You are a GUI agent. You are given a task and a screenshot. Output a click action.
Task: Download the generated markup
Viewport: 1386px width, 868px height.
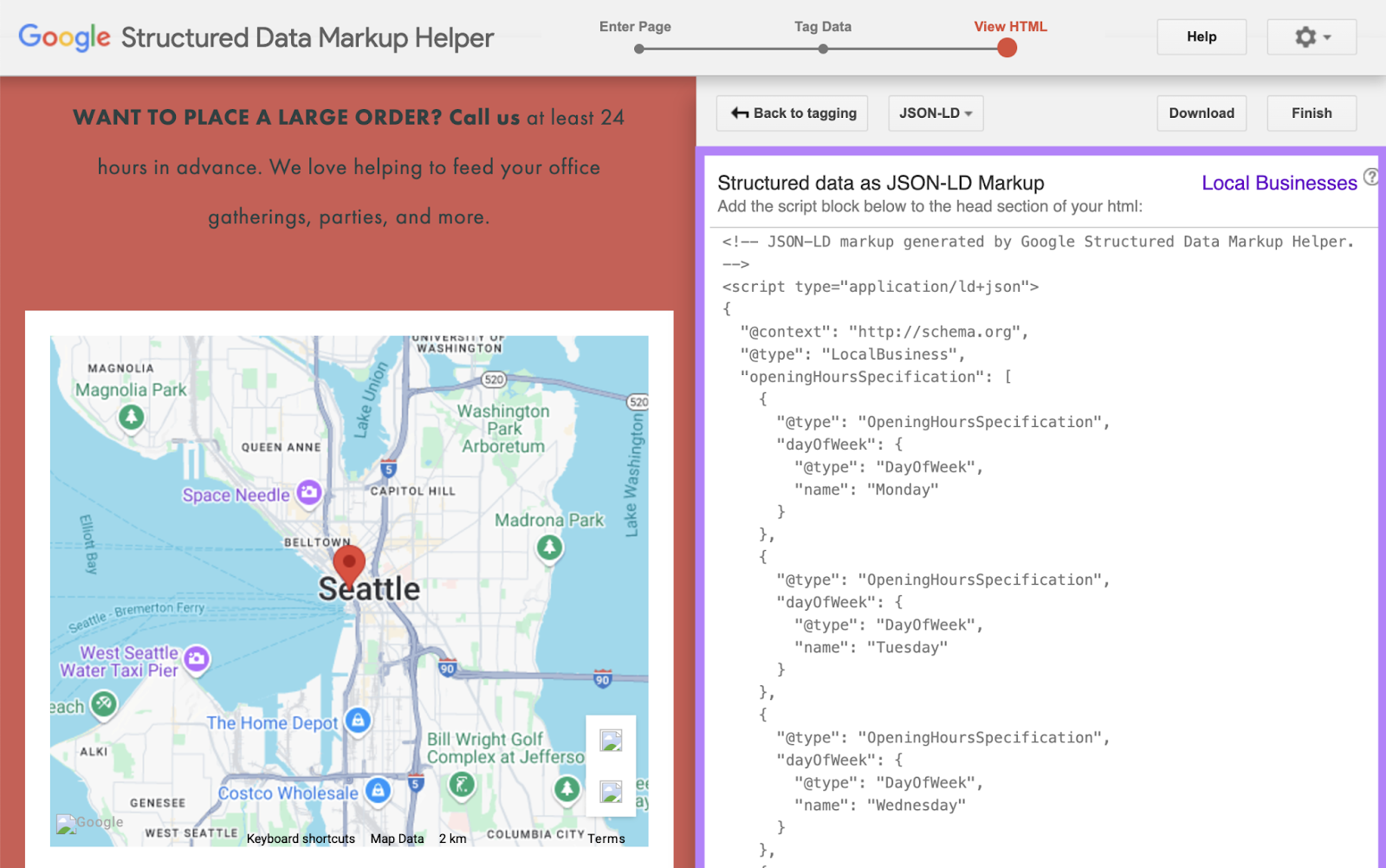point(1201,113)
